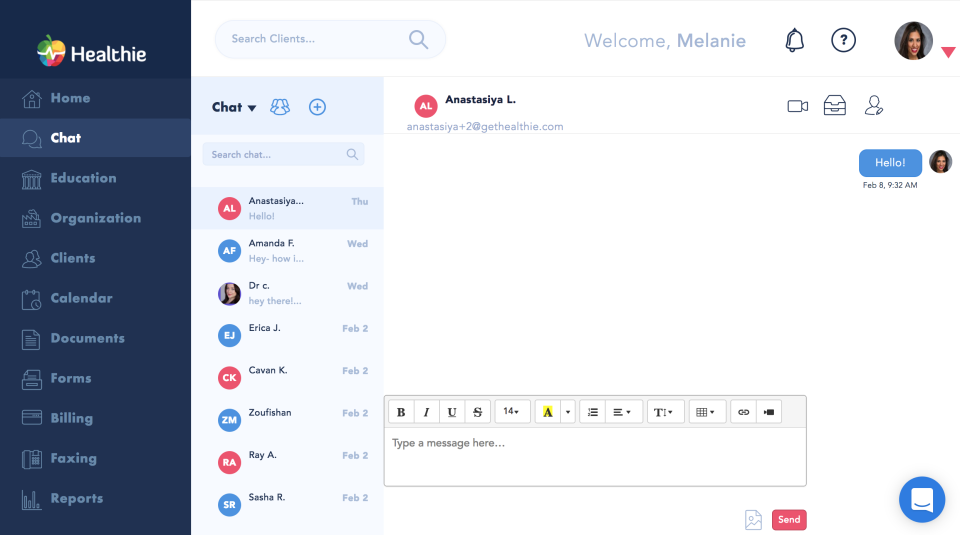Expand the Chat filter dropdown
Viewport: 960px width, 535px height.
(x=234, y=107)
